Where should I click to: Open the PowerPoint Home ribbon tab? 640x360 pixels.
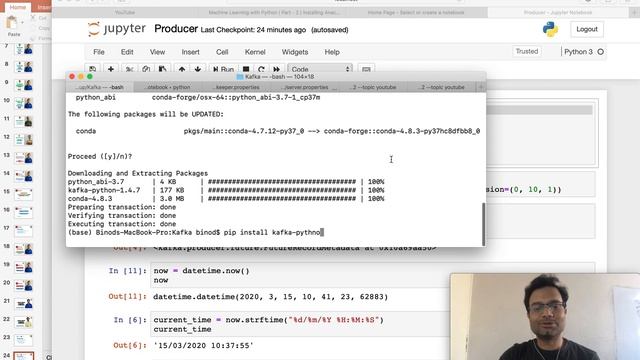tap(18, 7)
